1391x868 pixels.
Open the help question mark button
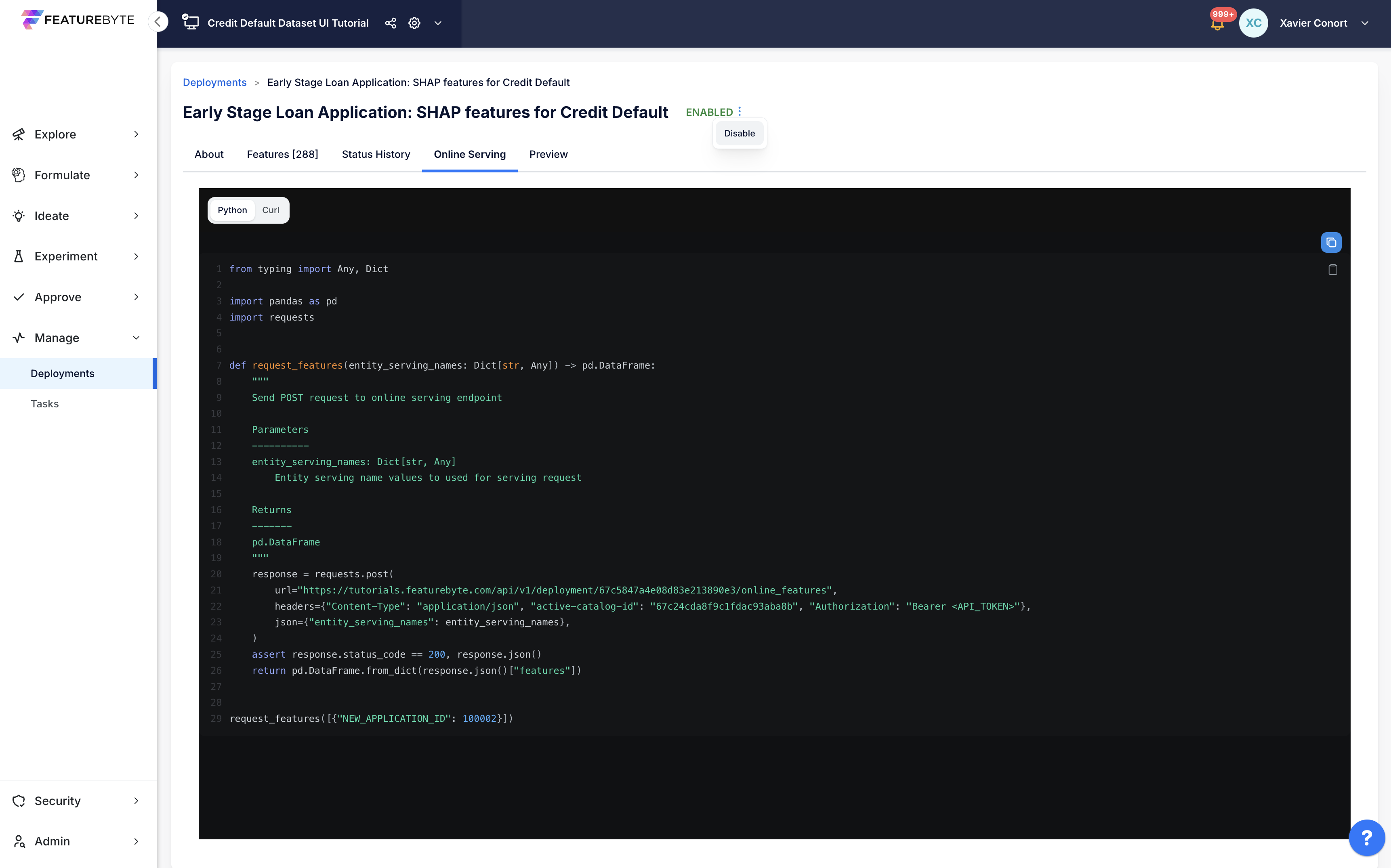(x=1366, y=838)
